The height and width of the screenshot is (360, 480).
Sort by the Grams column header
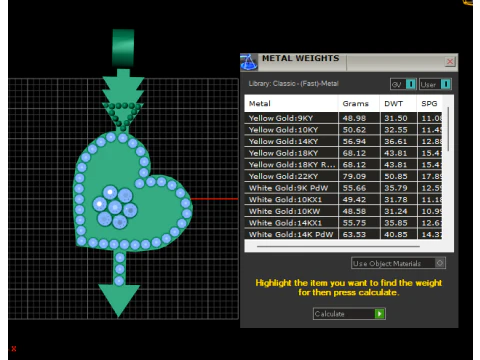(359, 104)
